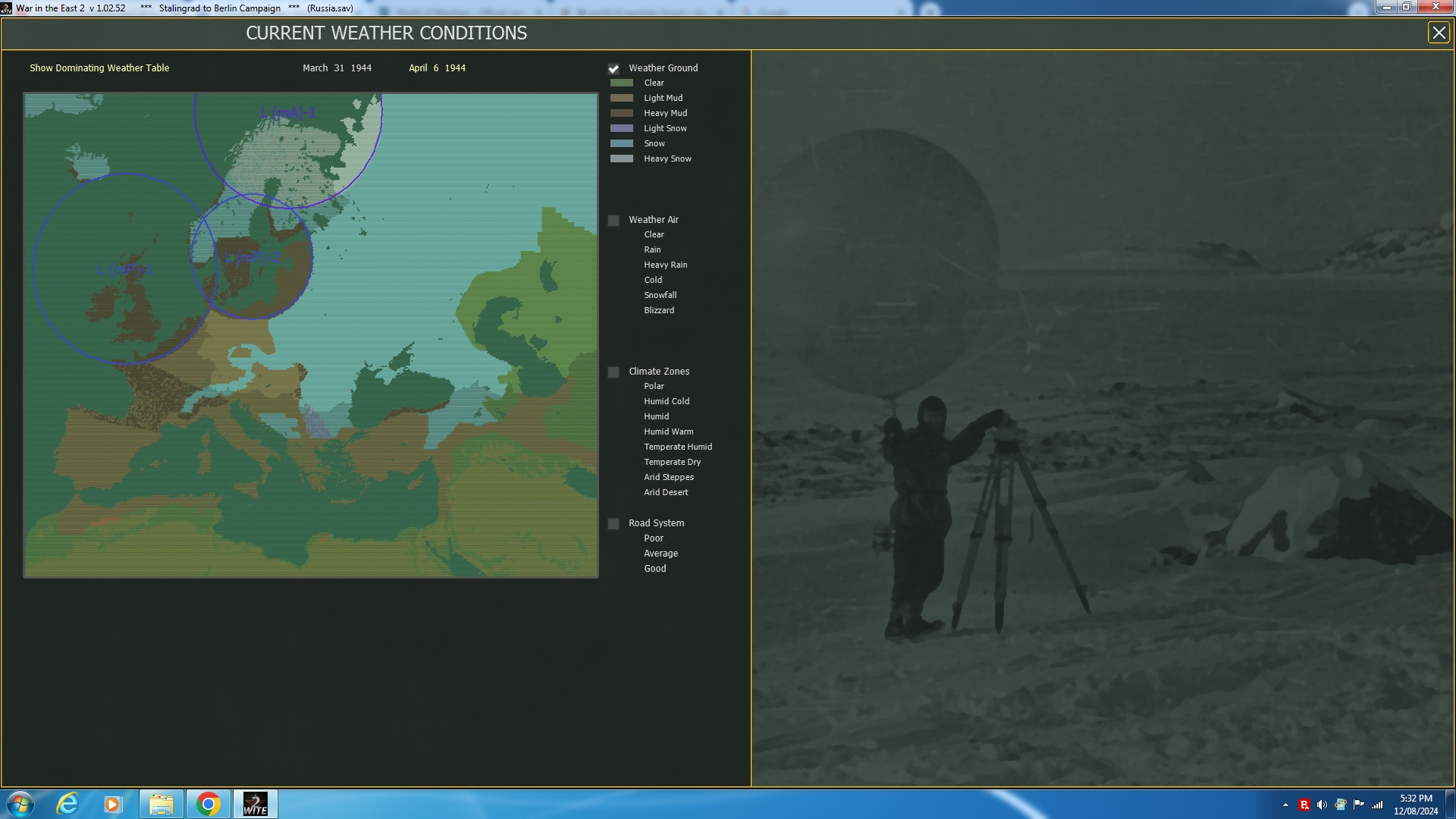
Task: Open Google Chrome from taskbar
Action: (208, 804)
